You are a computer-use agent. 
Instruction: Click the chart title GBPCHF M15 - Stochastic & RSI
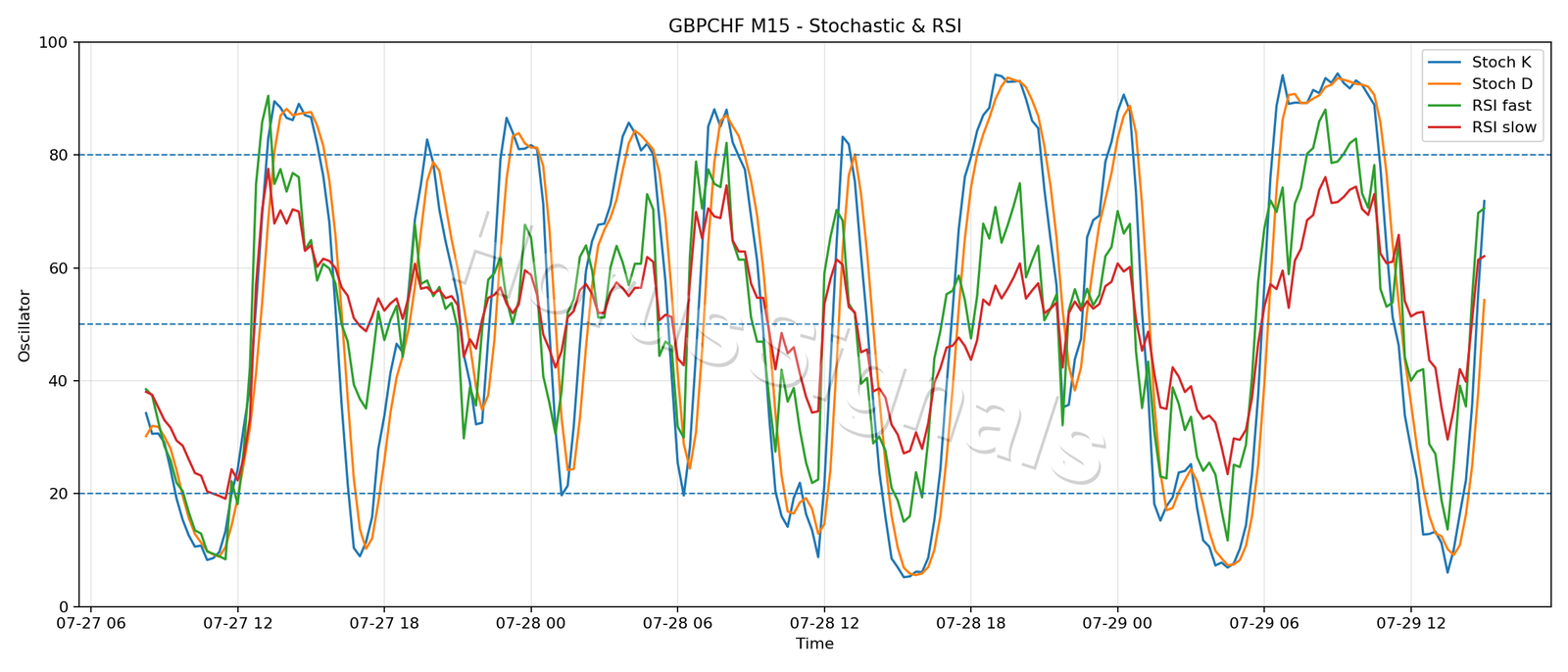[x=814, y=26]
